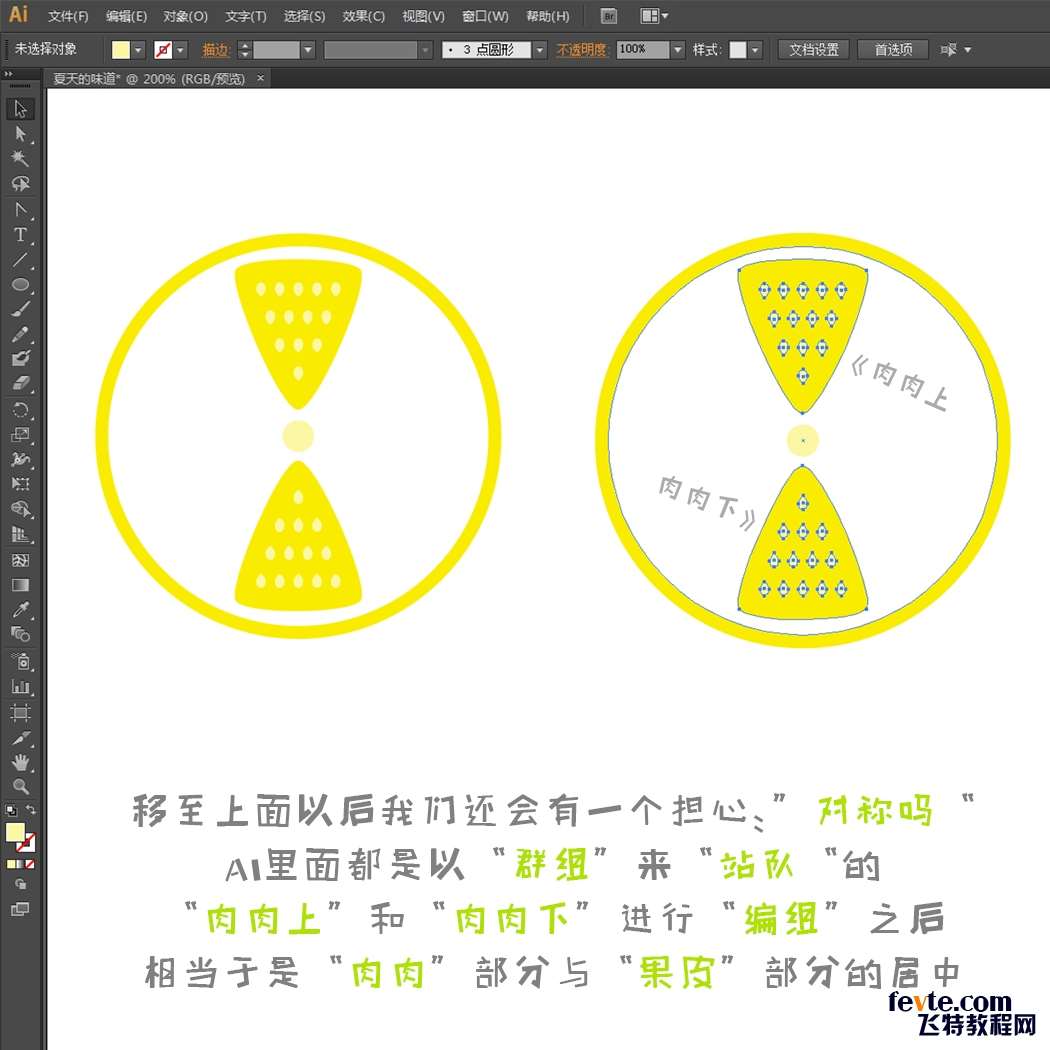The height and width of the screenshot is (1050, 1050).
Task: Click the 首选项 button
Action: click(892, 49)
